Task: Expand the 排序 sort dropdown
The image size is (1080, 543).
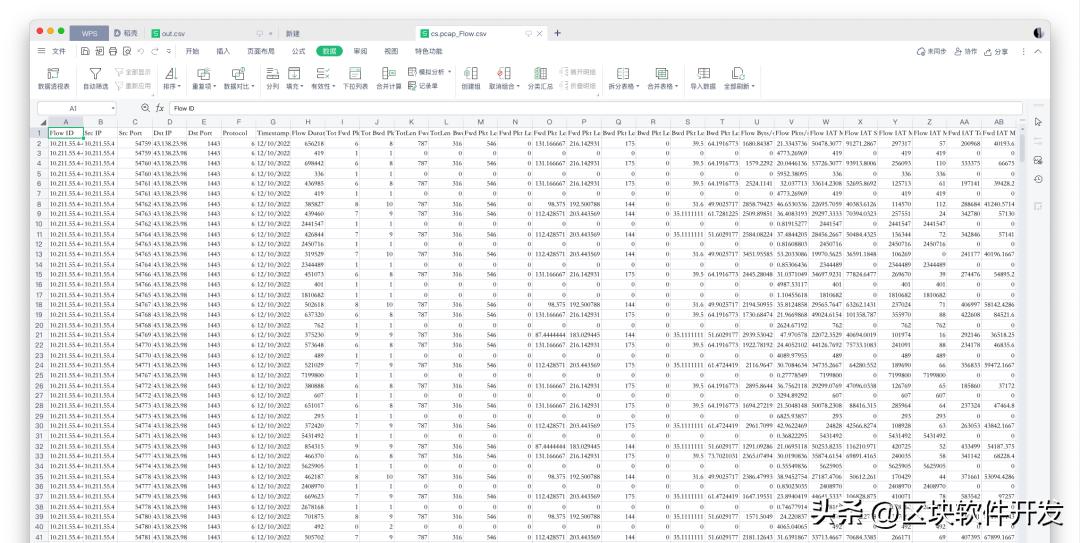Action: click(x=170, y=86)
